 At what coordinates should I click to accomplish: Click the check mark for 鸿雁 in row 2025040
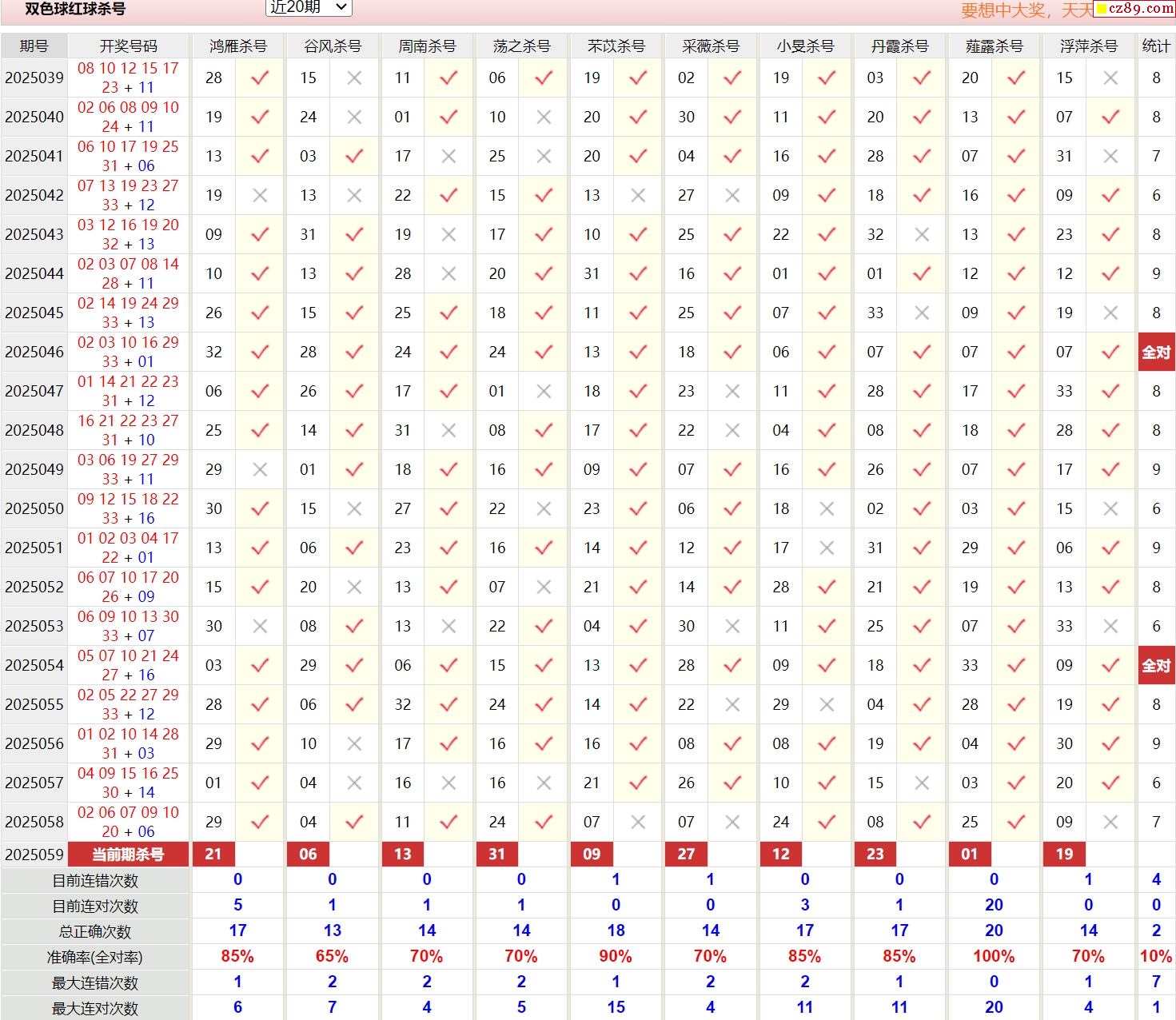(x=260, y=118)
